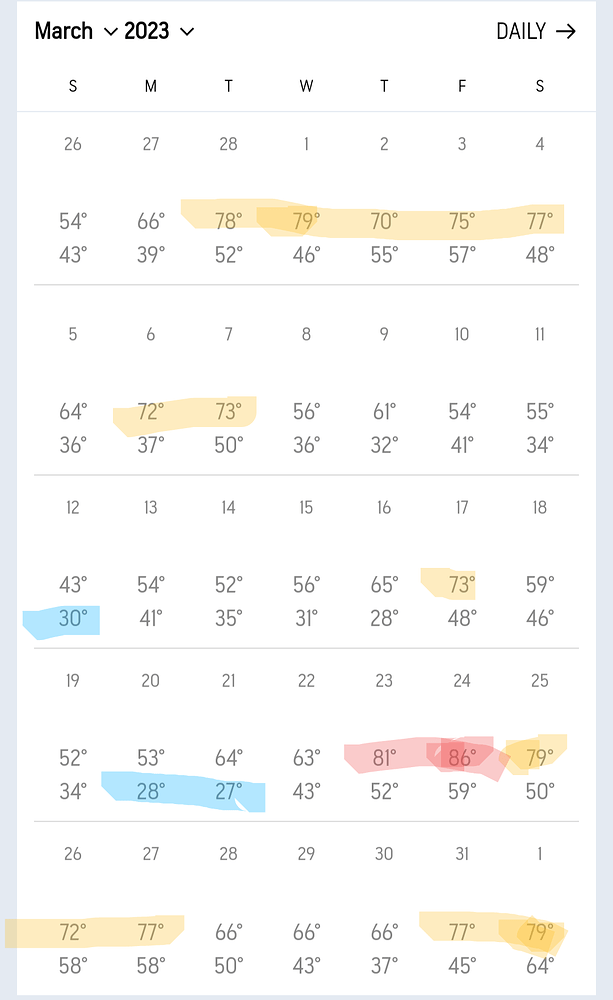The image size is (613, 1000).
Task: Select March 25 calendar day
Action: point(540,738)
